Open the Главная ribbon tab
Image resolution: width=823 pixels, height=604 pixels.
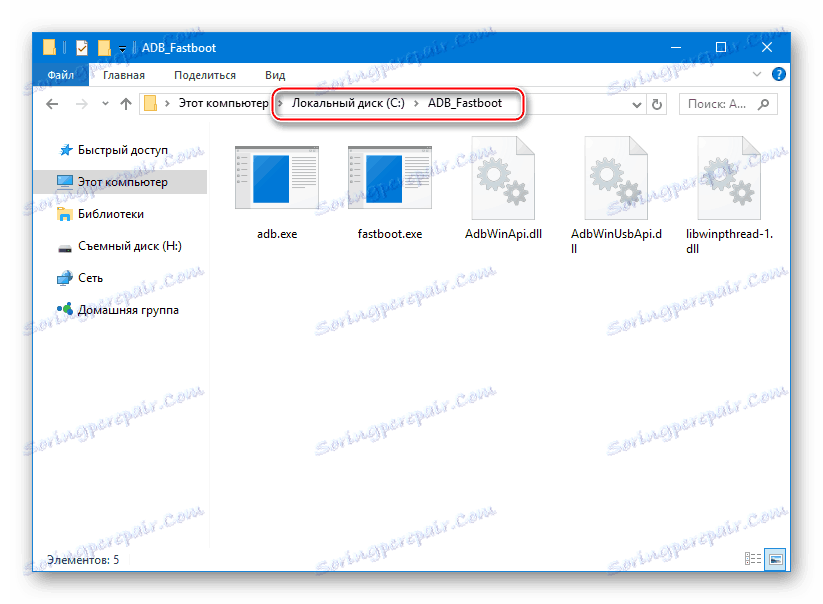123,75
